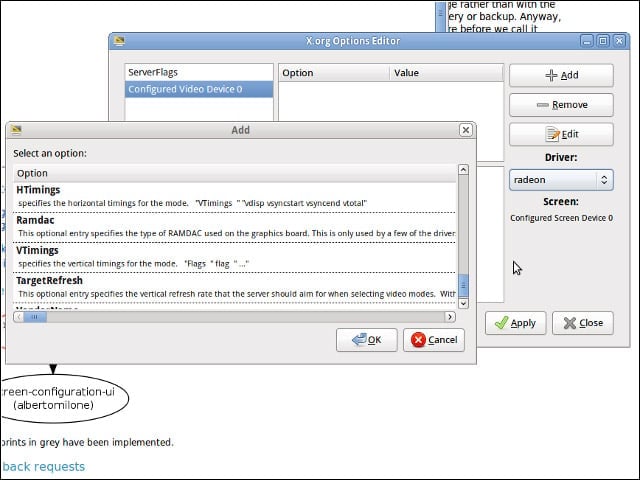Click the Add dialog title bar icon
This screenshot has height=480, width=640.
point(16,130)
